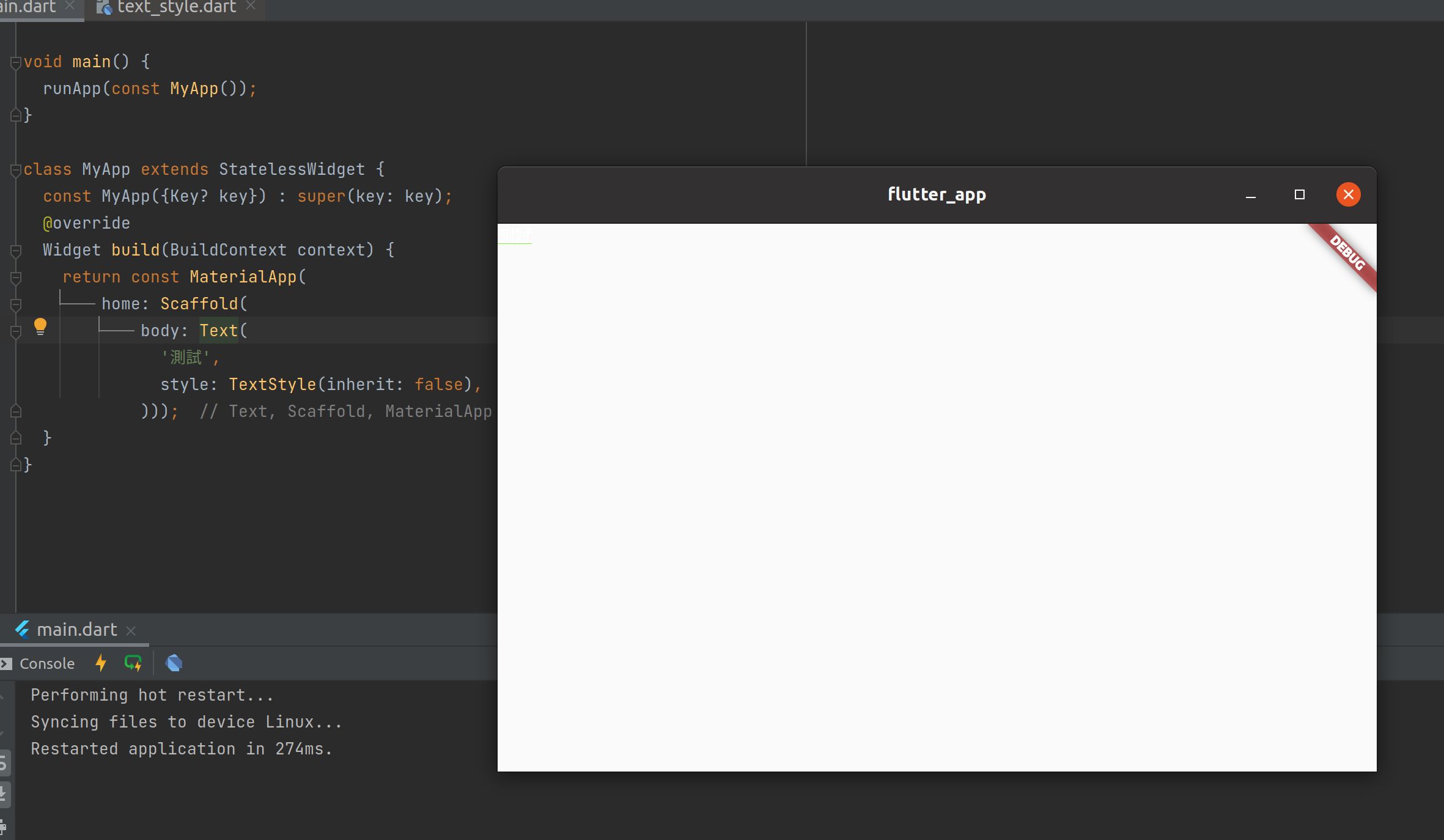Open Dart DevTools from the console toolbar
Screen dimensions: 1444x840
[174, 663]
